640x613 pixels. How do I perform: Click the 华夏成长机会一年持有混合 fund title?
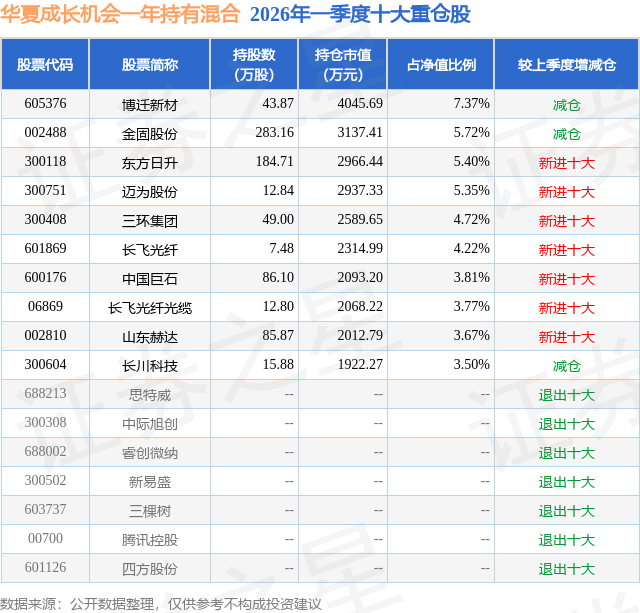120,14
